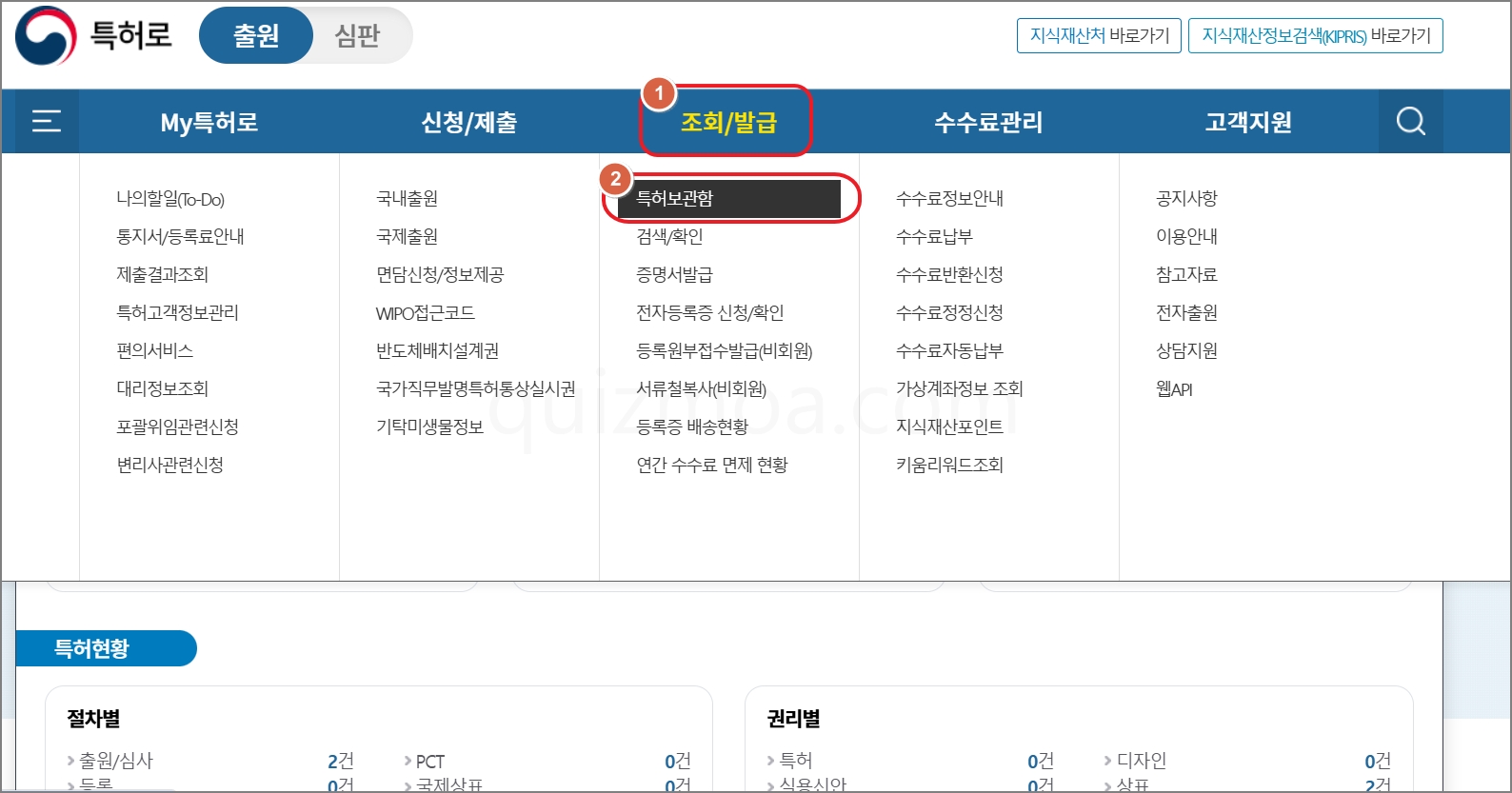The image size is (1512, 793).
Task: Select 수수료납부 submenu item
Action: 934,237
